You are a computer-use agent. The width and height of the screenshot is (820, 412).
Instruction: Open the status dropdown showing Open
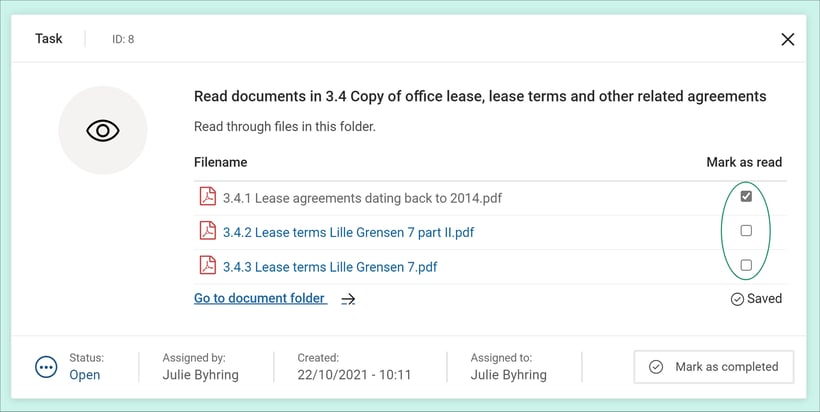pyautogui.click(x=85, y=375)
